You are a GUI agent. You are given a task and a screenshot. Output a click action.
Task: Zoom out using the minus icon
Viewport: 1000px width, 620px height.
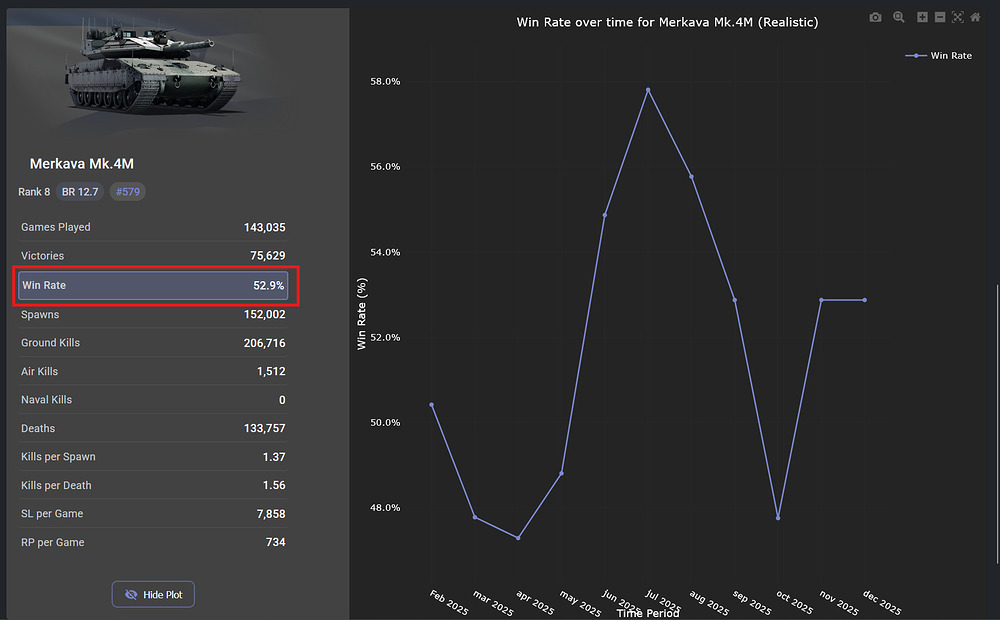click(x=940, y=17)
